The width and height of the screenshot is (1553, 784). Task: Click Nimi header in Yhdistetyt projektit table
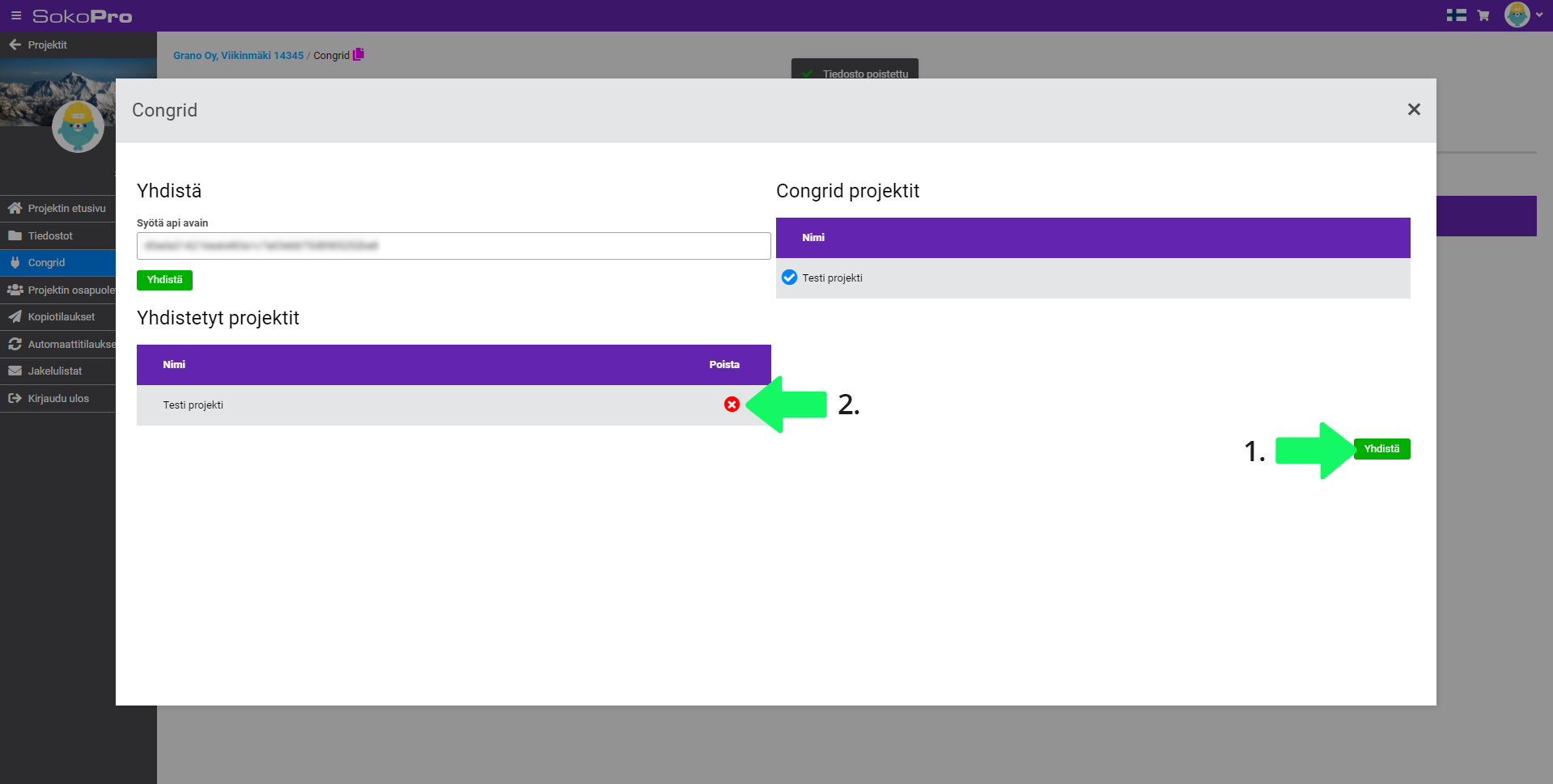[174, 365]
